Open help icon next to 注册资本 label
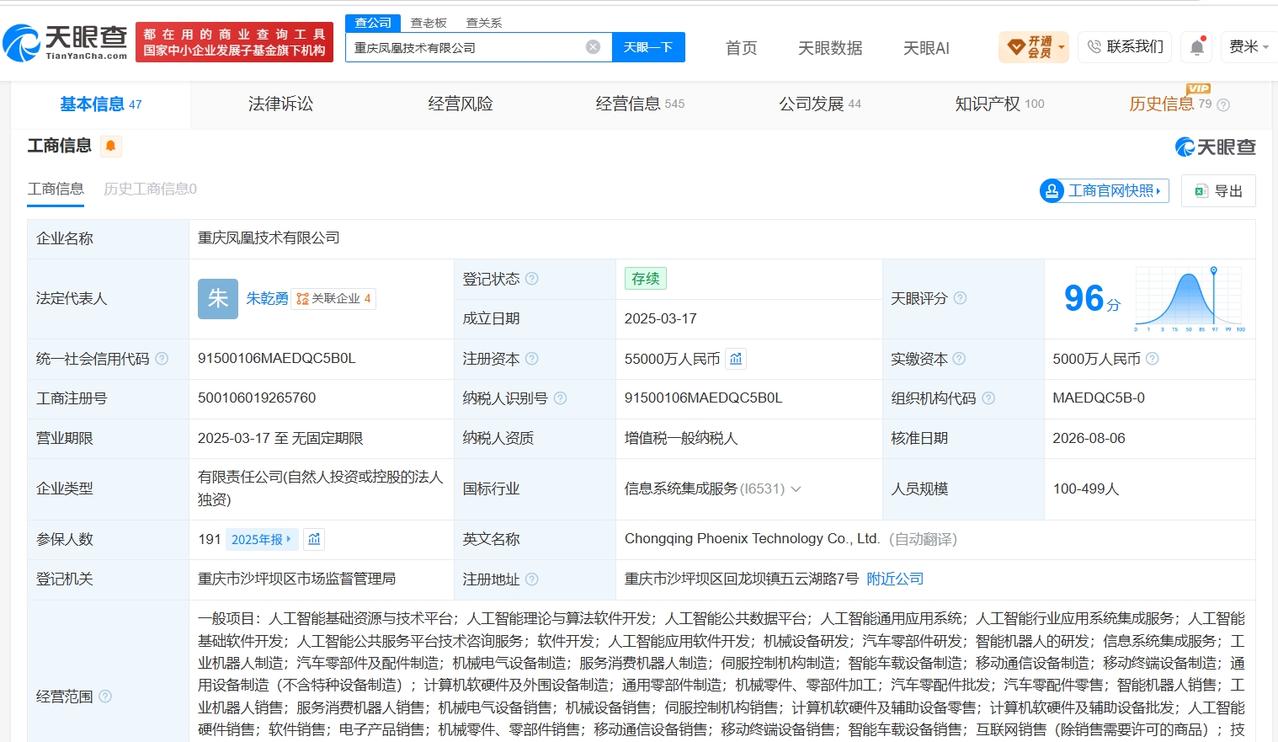The image size is (1278, 742). click(x=532, y=358)
